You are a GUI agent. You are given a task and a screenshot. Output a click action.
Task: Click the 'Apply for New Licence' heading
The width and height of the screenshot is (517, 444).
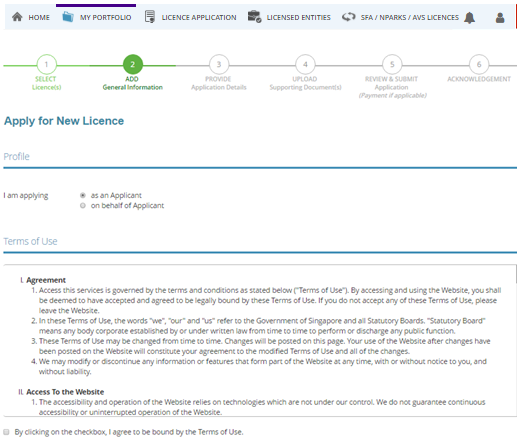[x=64, y=121]
